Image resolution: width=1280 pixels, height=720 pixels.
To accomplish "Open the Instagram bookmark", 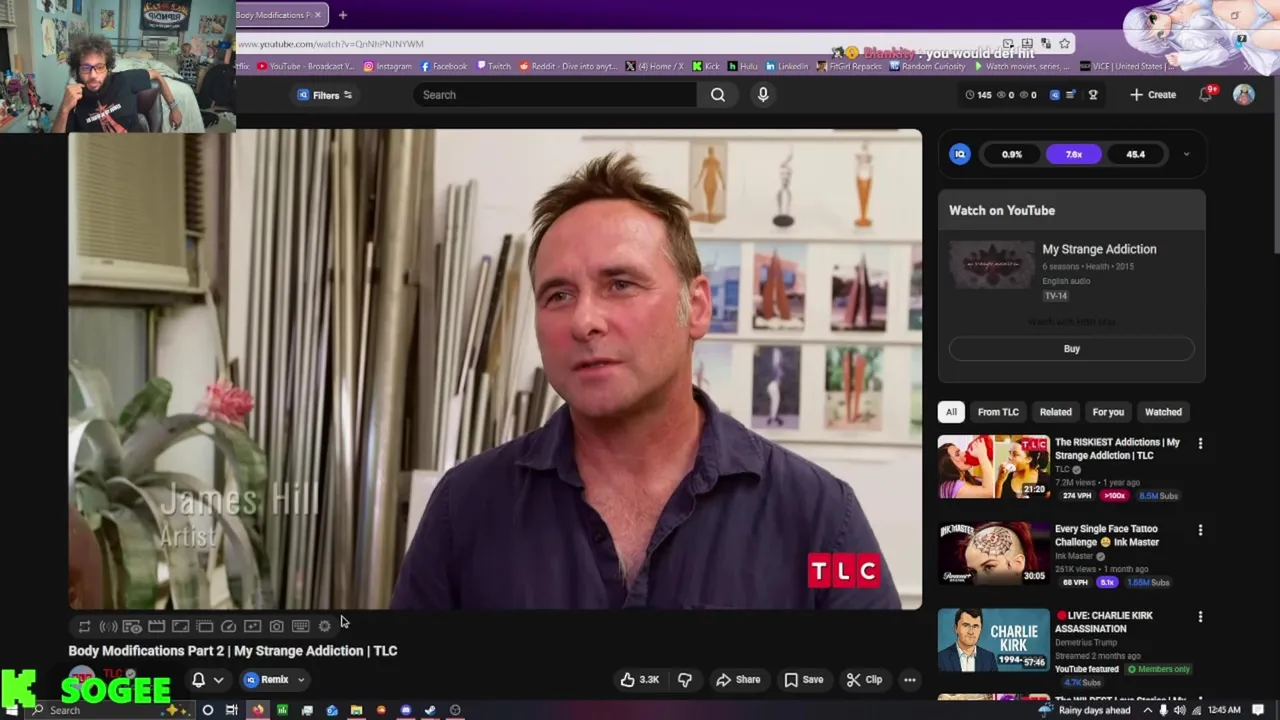I will coord(387,66).
